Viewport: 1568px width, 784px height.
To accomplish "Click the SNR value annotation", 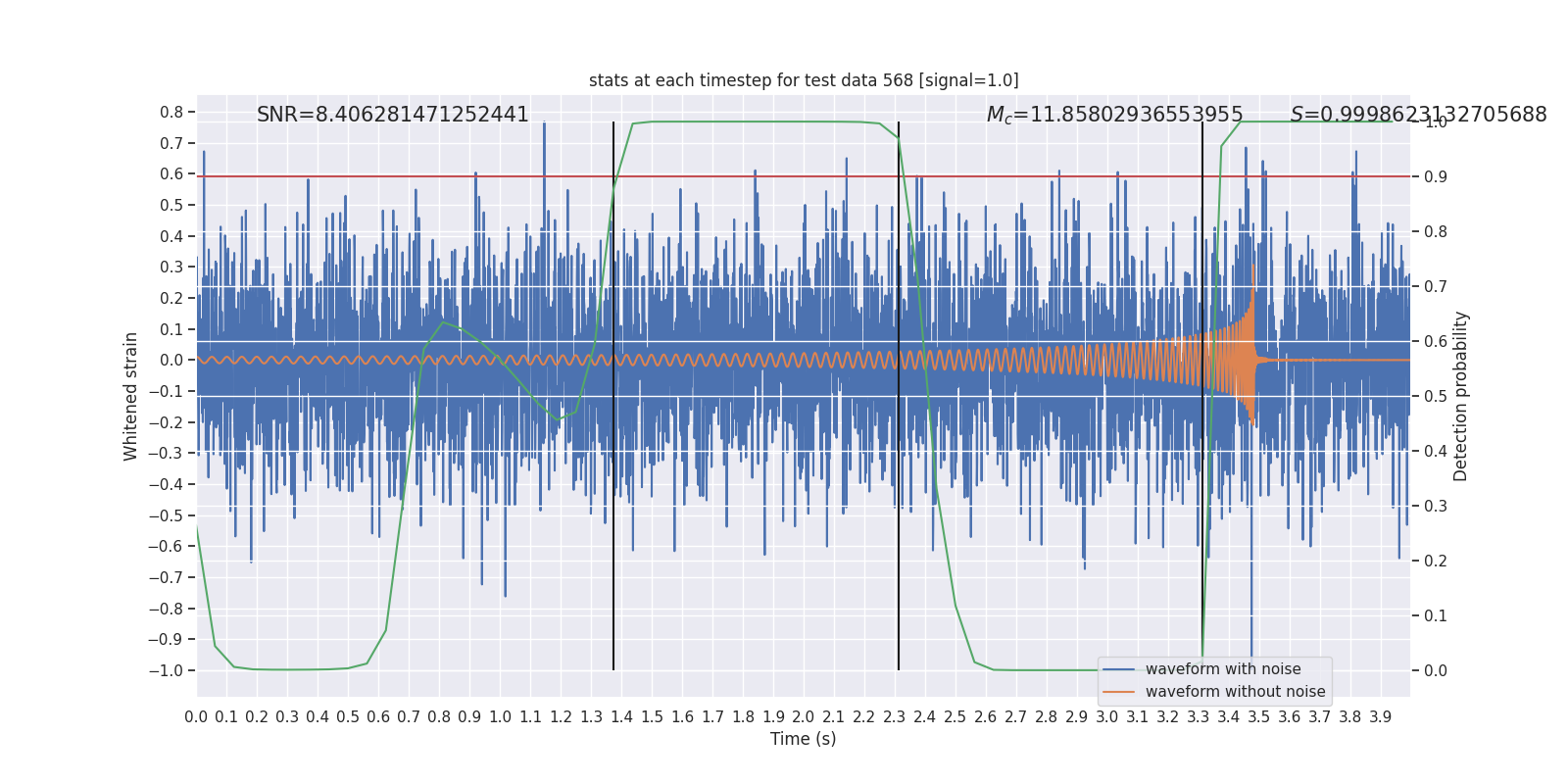I will click(x=392, y=115).
